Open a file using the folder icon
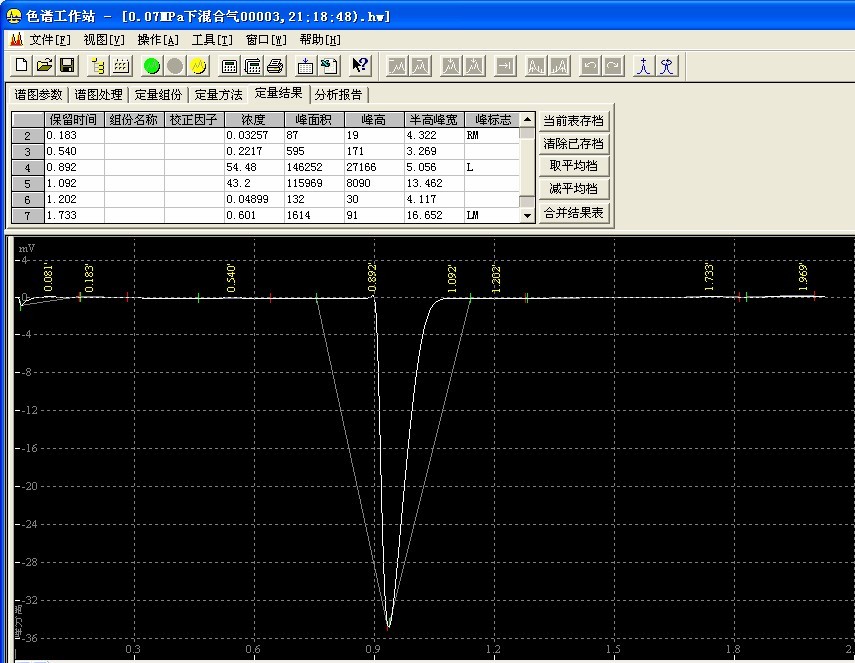The width and height of the screenshot is (855, 663). 44,66
